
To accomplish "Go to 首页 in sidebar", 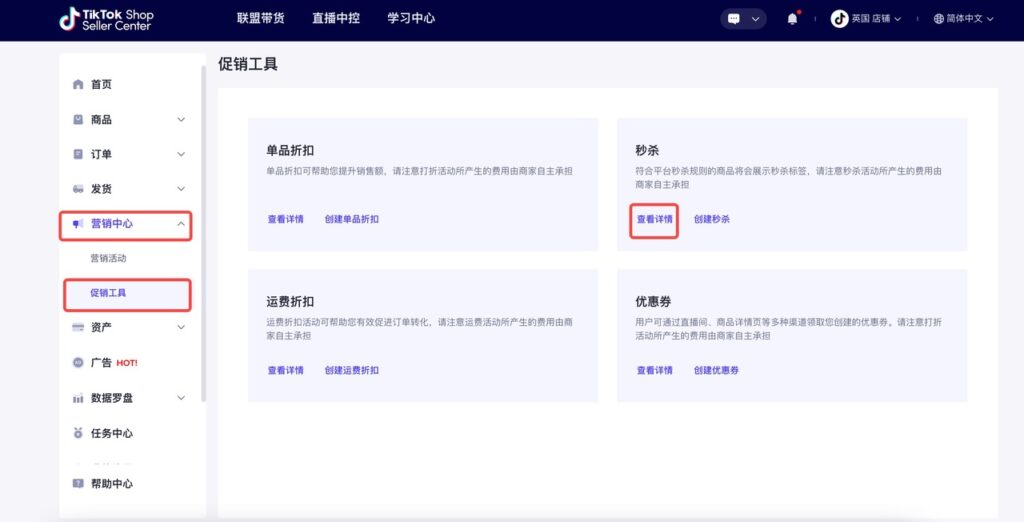I will [x=101, y=84].
